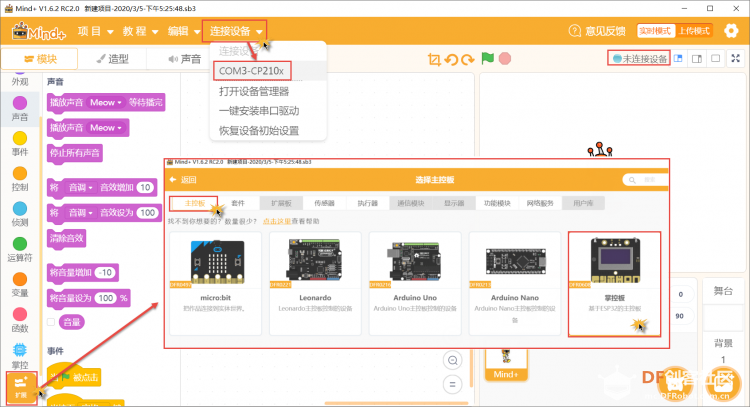Select 掌控 board category chip icon
The width and height of the screenshot is (750, 407).
(20, 350)
